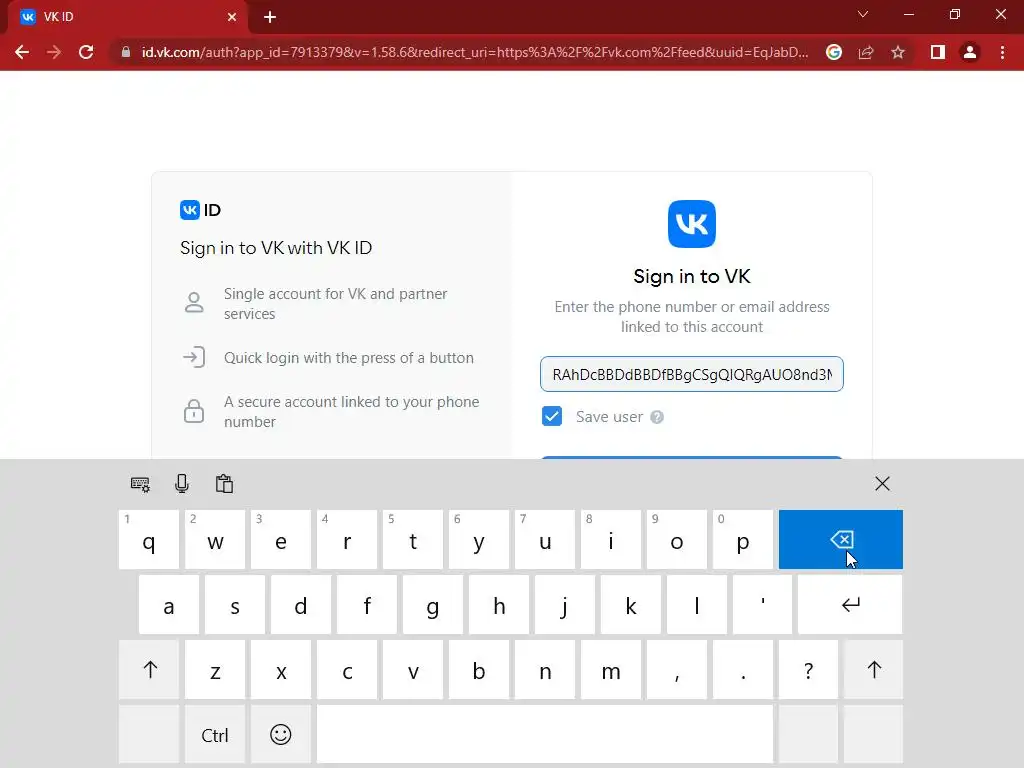Tap the i key
The image size is (1024, 768).
click(611, 539)
